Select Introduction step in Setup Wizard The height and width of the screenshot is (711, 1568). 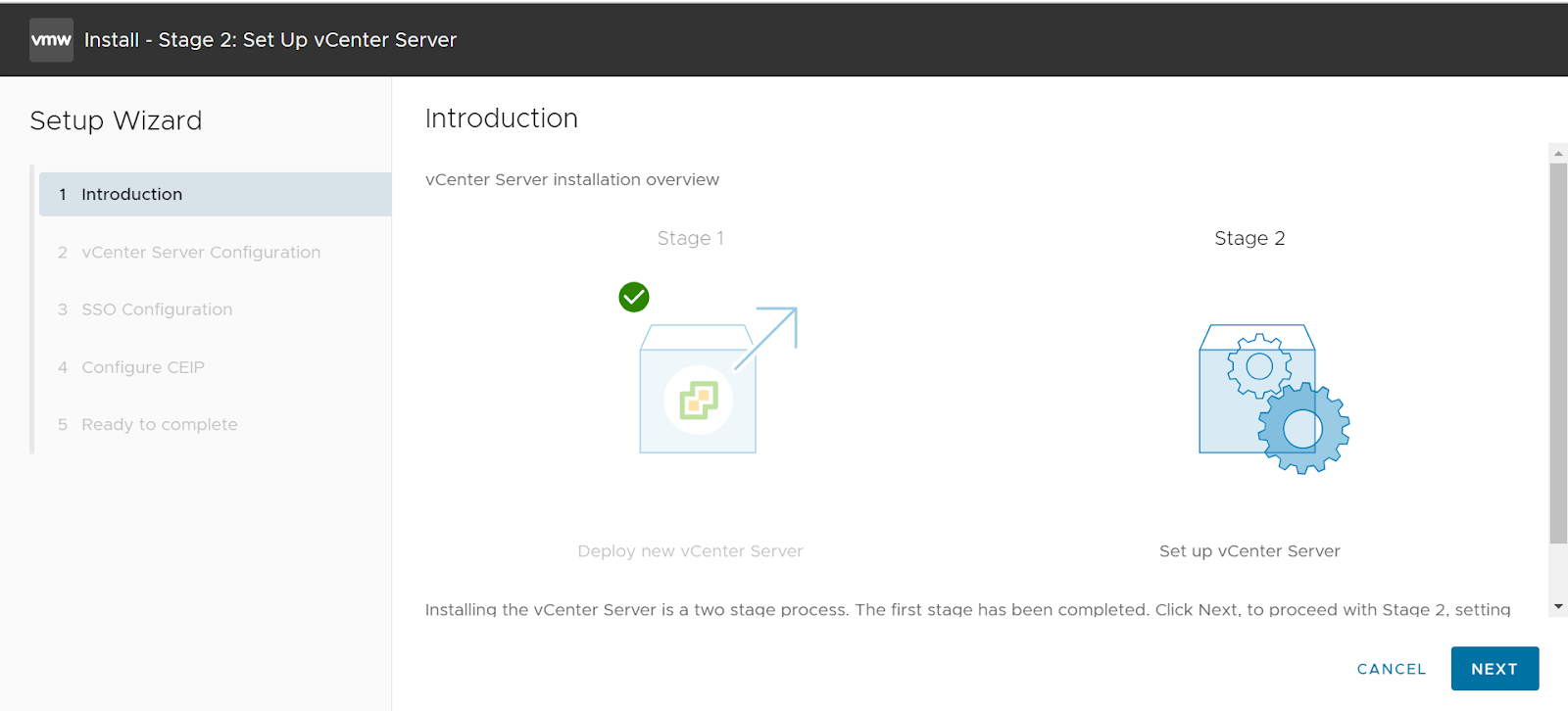[x=215, y=194]
